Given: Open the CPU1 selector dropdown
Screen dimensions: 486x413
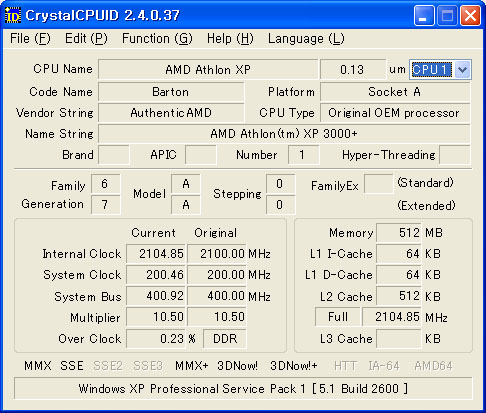Looking at the screenshot, I should (463, 70).
